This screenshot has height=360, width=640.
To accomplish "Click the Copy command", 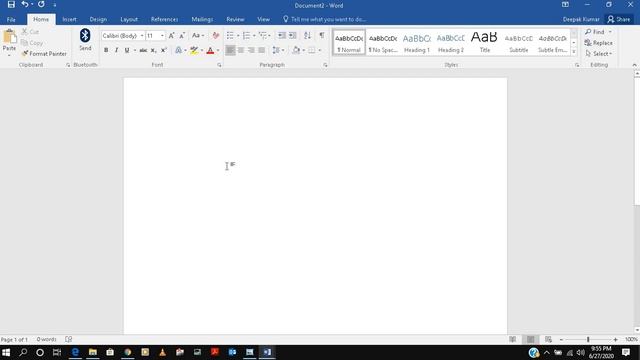I will point(32,42).
